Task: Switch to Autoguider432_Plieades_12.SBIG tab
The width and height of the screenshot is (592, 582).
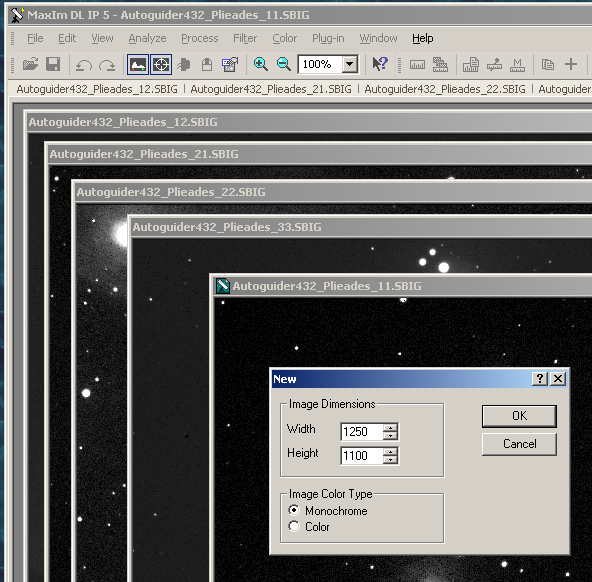Action: [97, 89]
